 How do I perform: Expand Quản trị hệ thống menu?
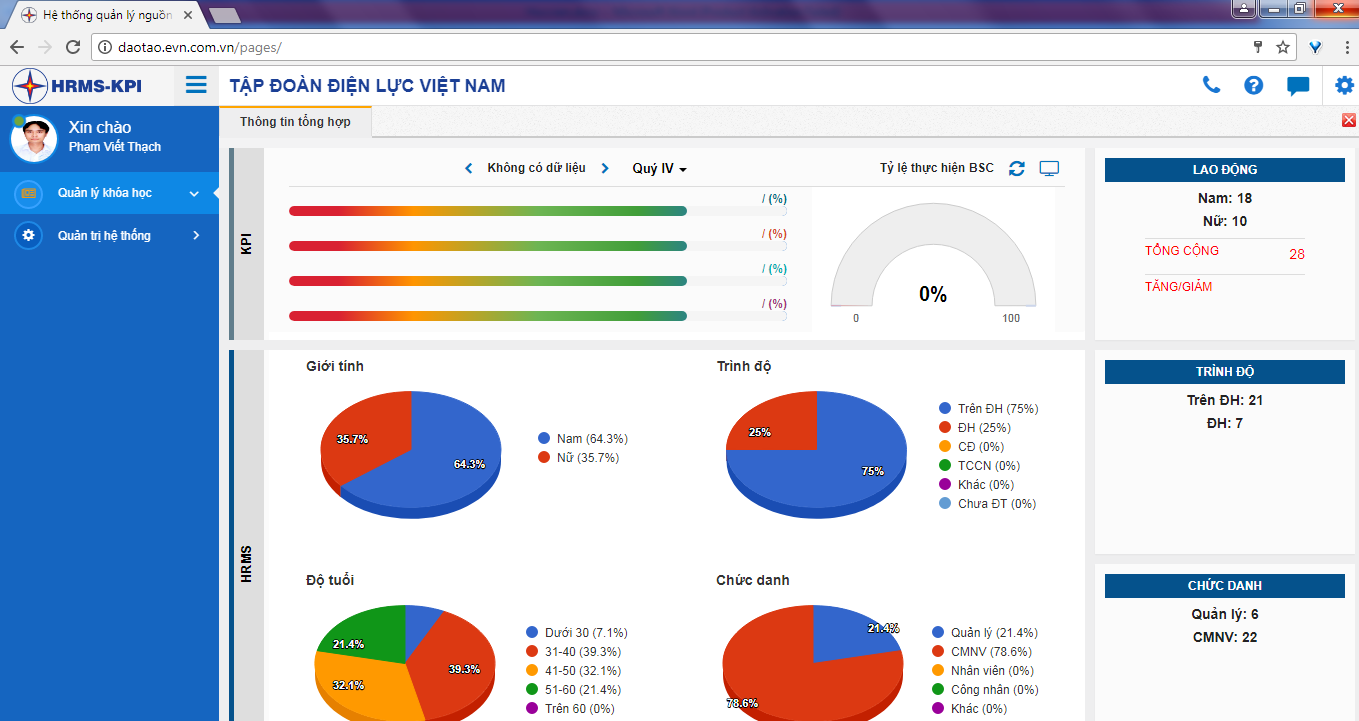tap(109, 235)
